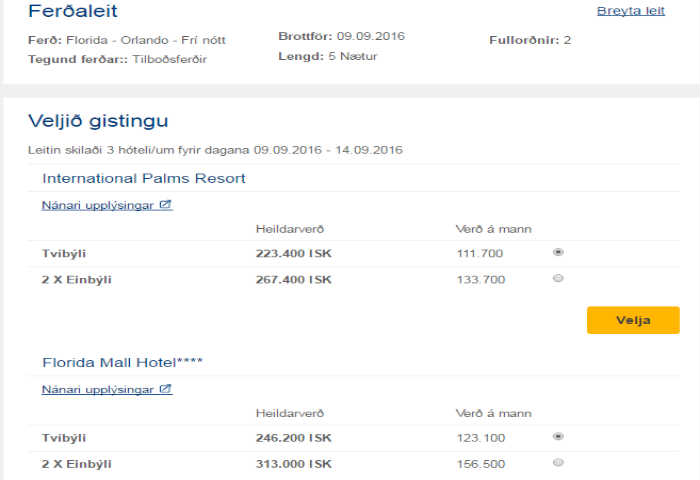Click the Ferðaleit heading
Screen dimensions: 700x480
pyautogui.click(x=73, y=12)
